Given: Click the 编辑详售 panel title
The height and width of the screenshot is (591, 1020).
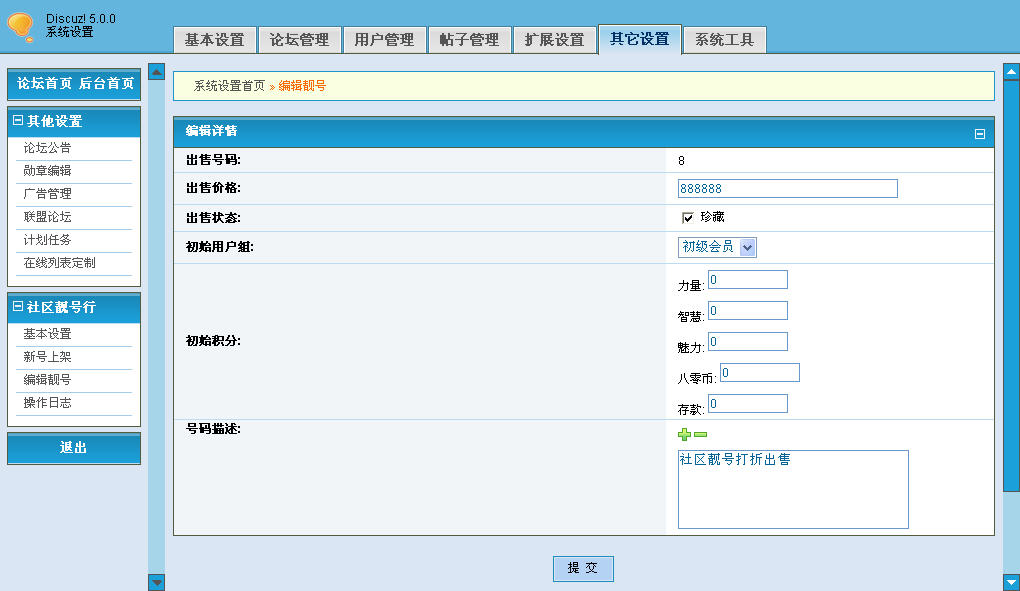Looking at the screenshot, I should pyautogui.click(x=211, y=131).
